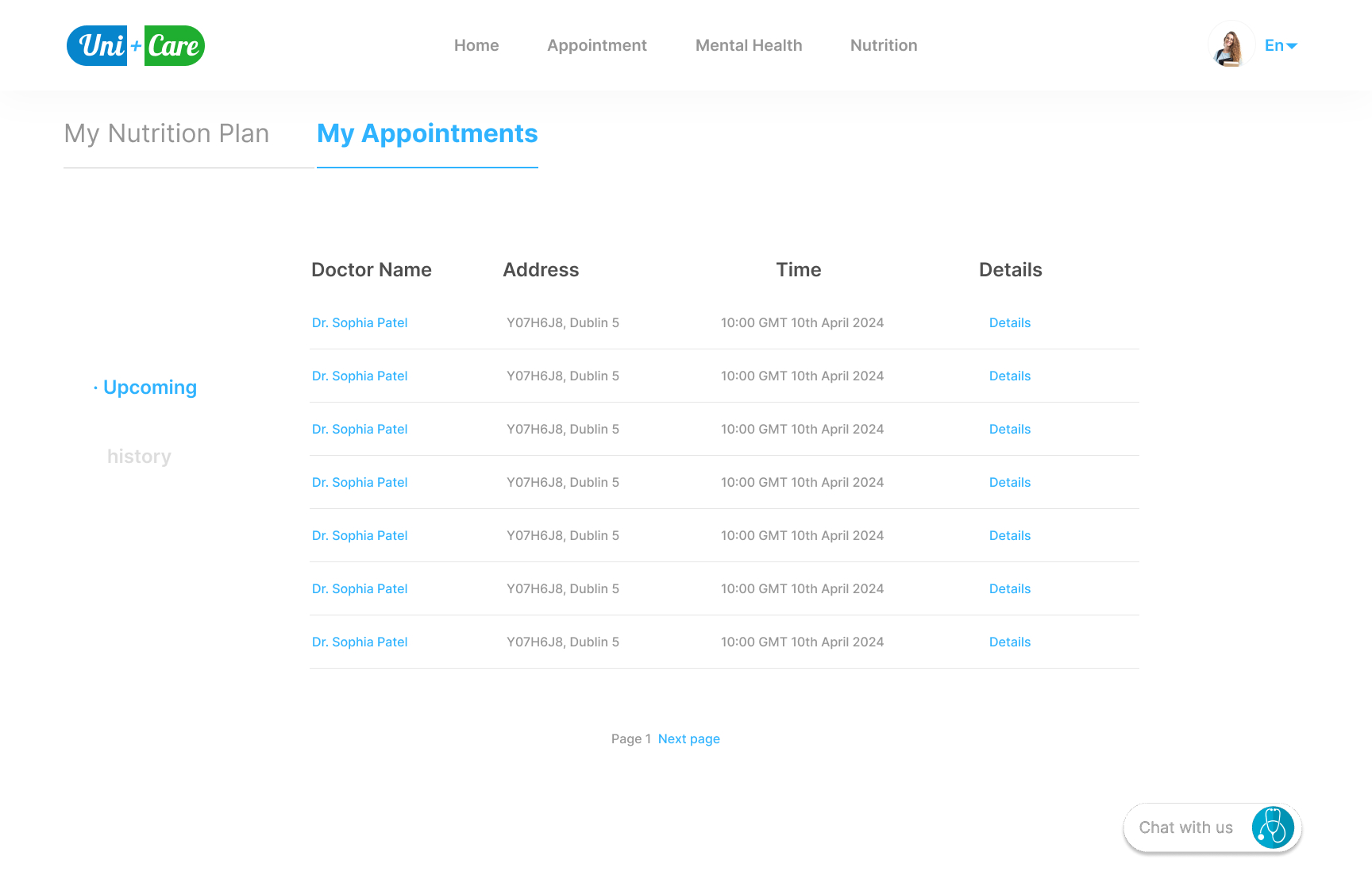Click the Time column header
1372x887 pixels.
pos(799,270)
